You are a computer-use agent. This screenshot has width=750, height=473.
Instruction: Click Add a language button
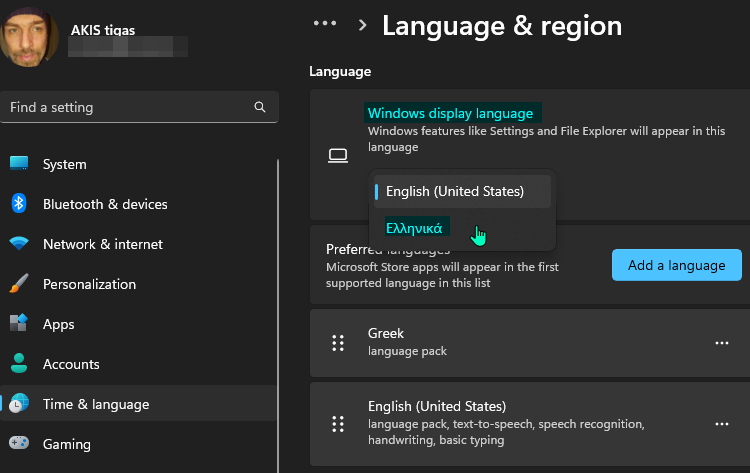676,265
